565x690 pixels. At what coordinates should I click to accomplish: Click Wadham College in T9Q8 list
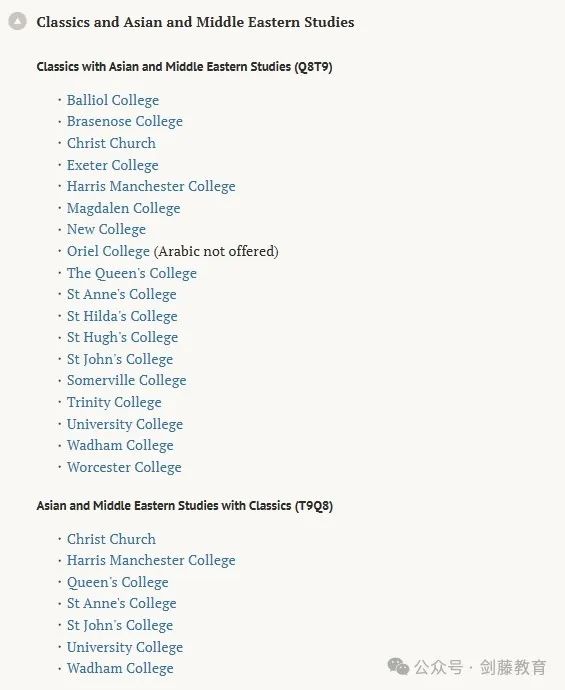pos(120,668)
